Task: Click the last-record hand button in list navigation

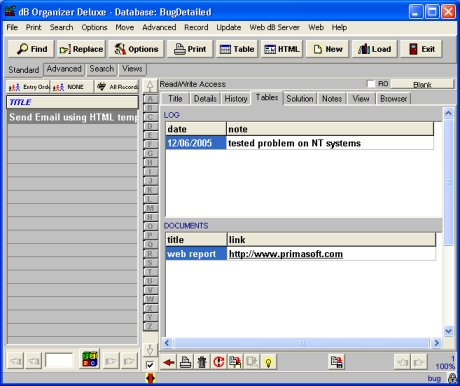Action: point(129,361)
